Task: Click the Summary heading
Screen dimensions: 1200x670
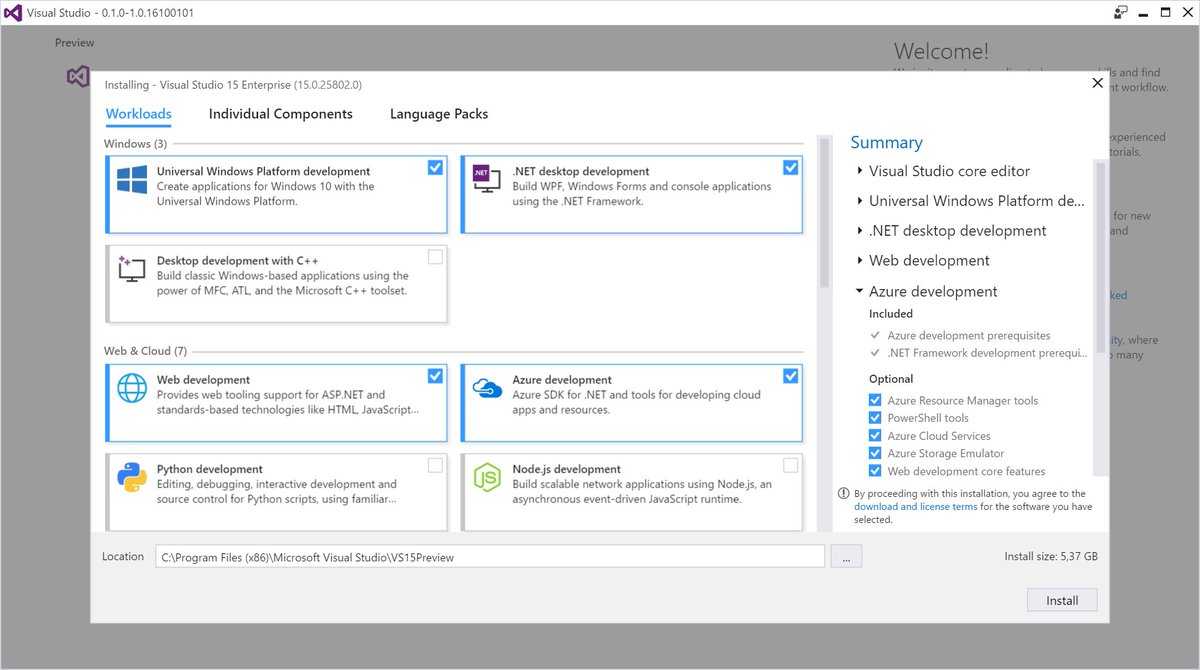Action: click(x=886, y=142)
